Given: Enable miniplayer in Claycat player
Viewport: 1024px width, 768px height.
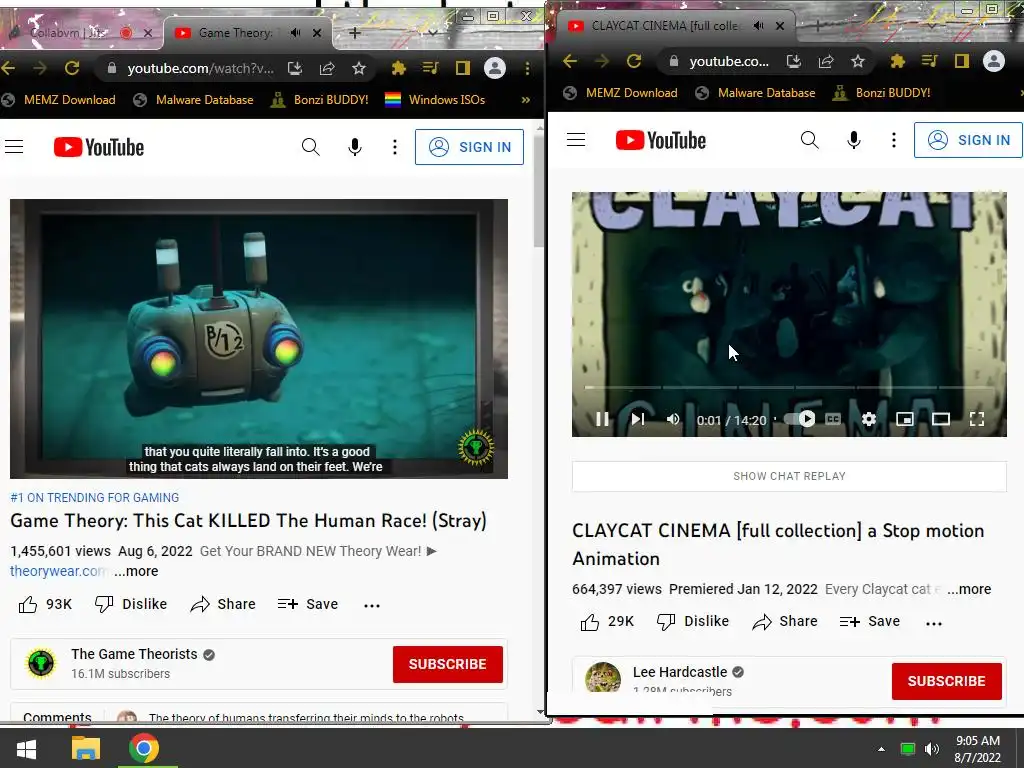Looking at the screenshot, I should coord(904,419).
